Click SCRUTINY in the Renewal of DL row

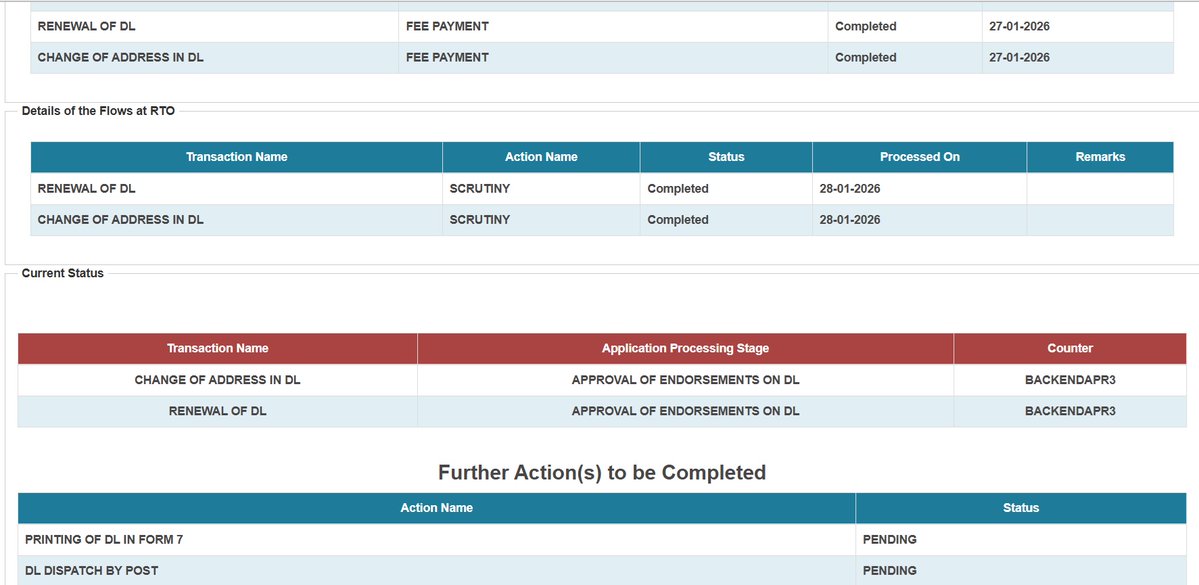[479, 188]
